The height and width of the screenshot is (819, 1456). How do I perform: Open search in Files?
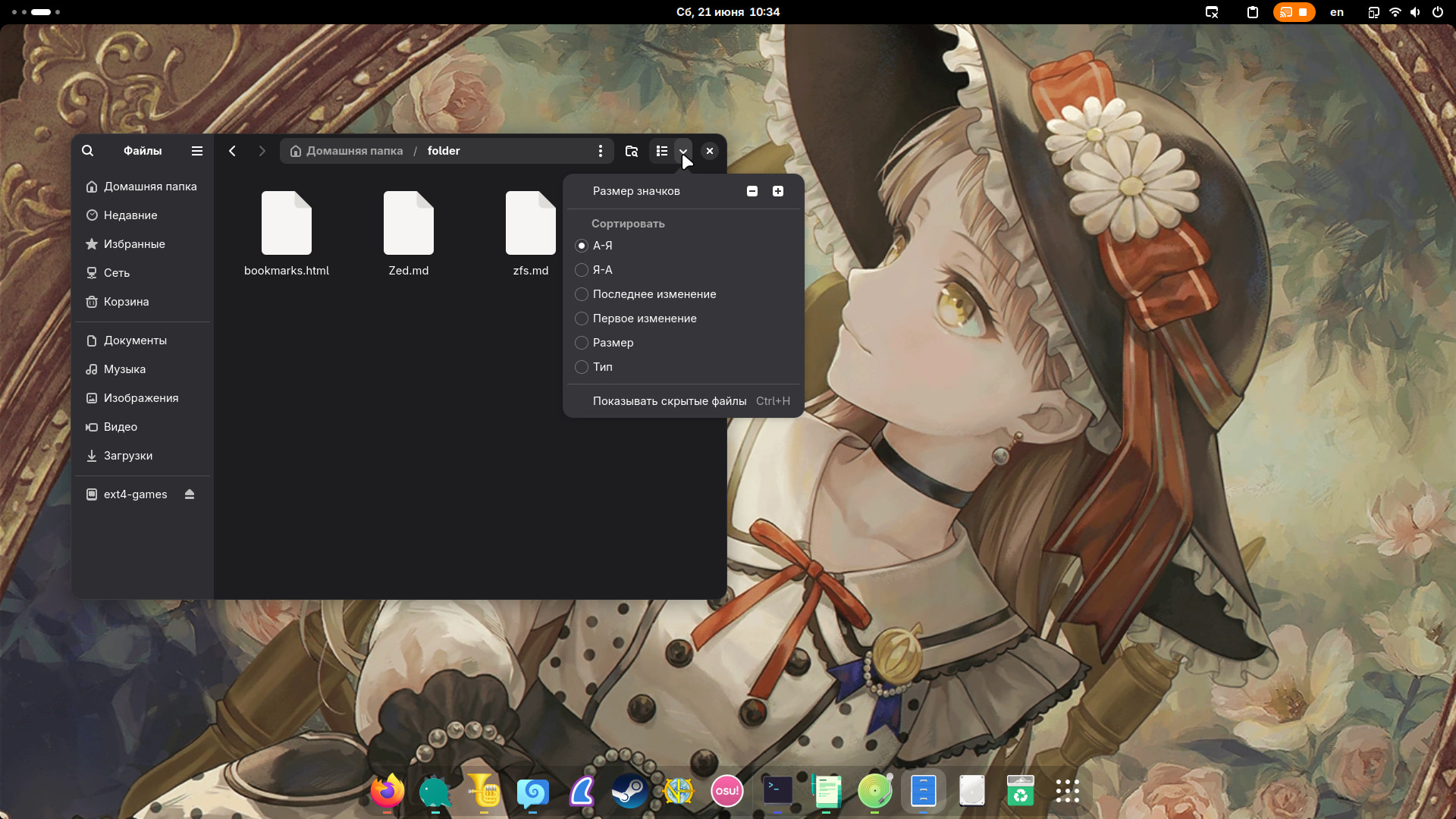(88, 151)
